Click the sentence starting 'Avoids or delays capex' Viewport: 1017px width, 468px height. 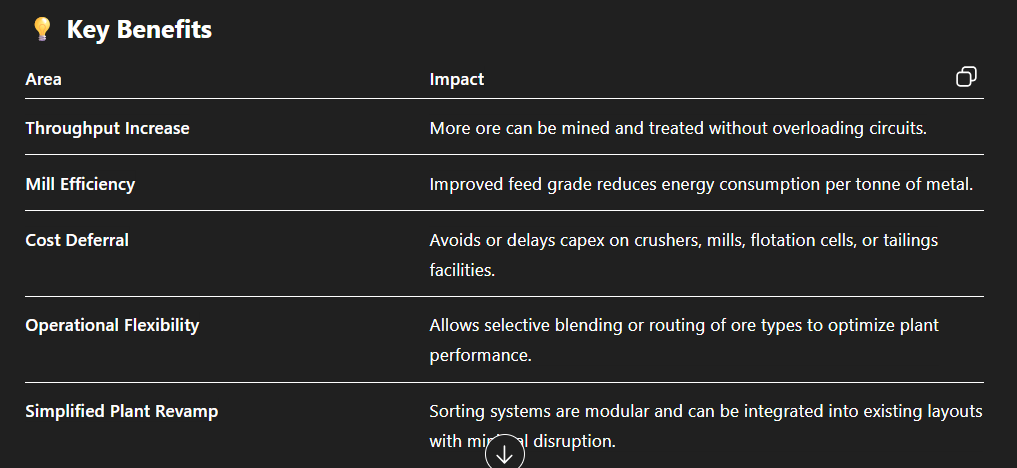[x=683, y=240]
